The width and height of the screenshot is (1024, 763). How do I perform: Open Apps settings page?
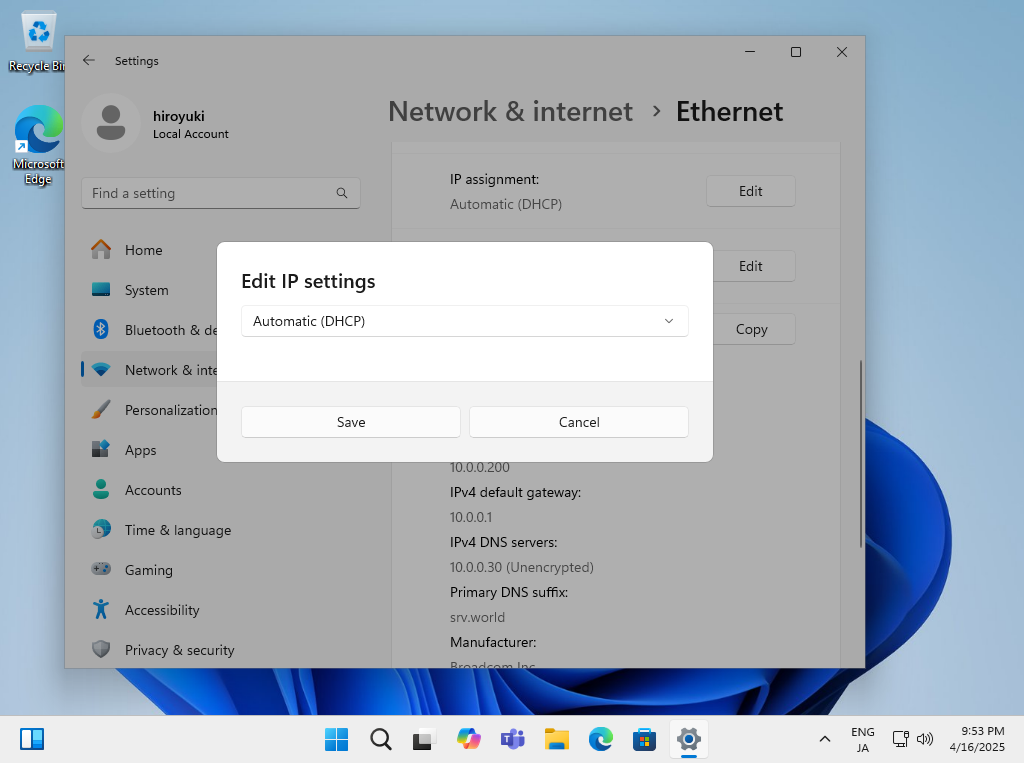click(x=150, y=450)
